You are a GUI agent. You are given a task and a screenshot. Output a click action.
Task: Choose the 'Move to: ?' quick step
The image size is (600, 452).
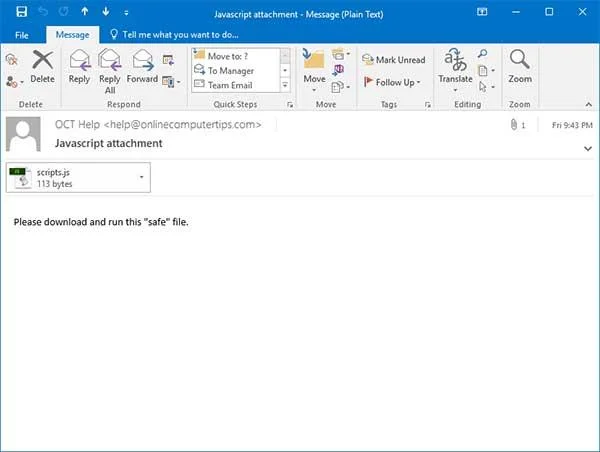236,56
